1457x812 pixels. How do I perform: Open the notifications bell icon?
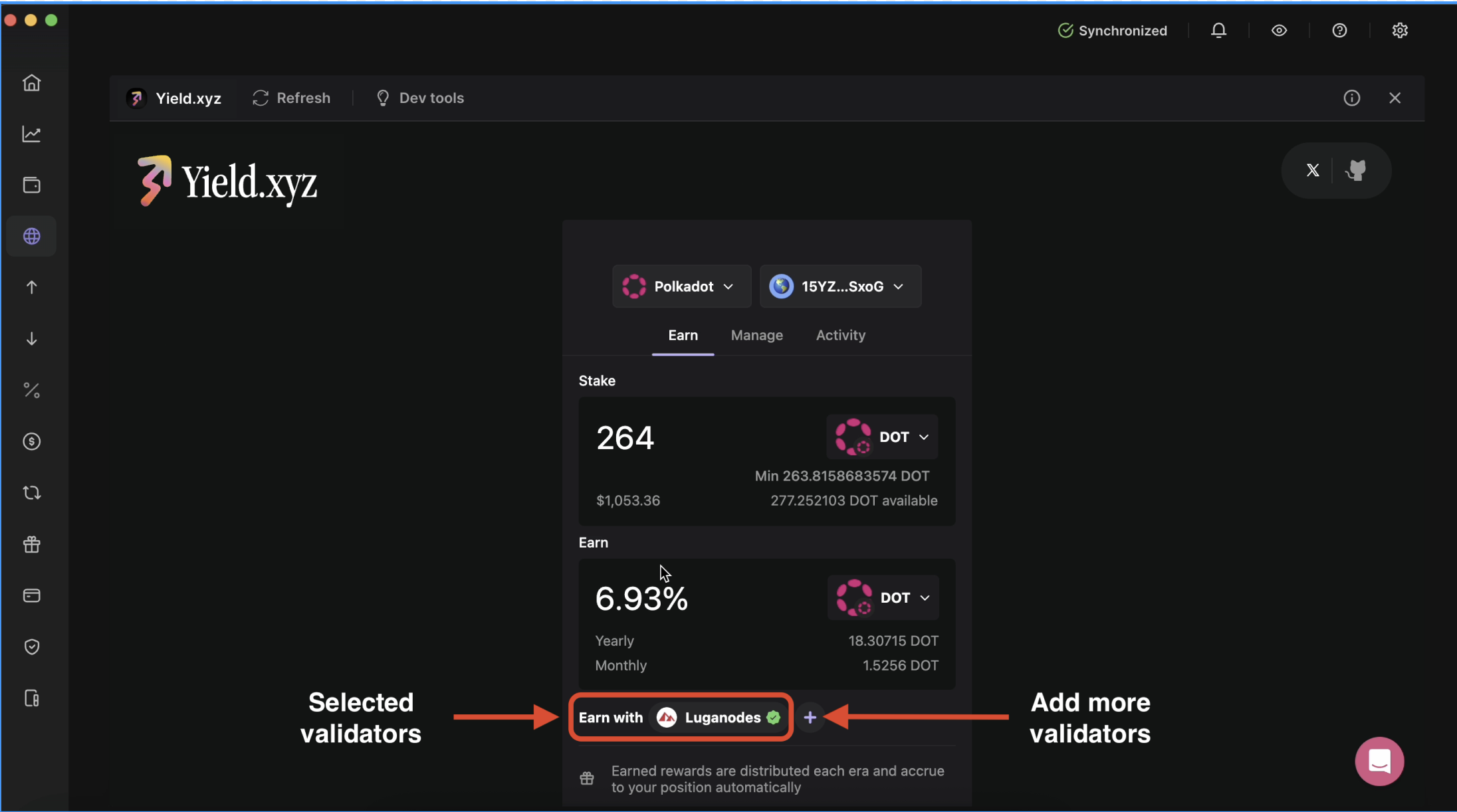[x=1218, y=31]
